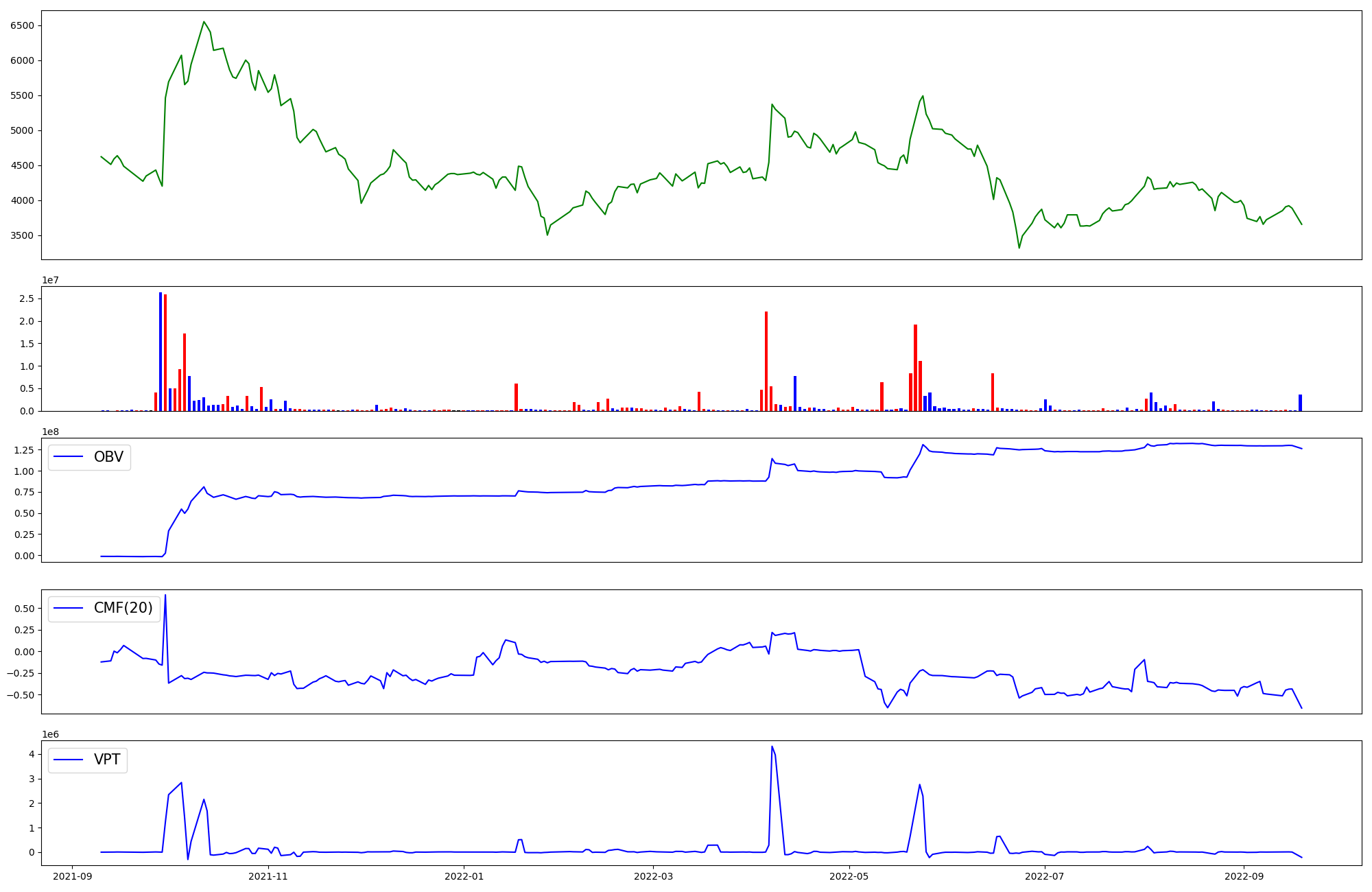Click the CMF(20) legend blue line swatch
The width and height of the screenshot is (1372, 892).
pyautogui.click(x=68, y=608)
